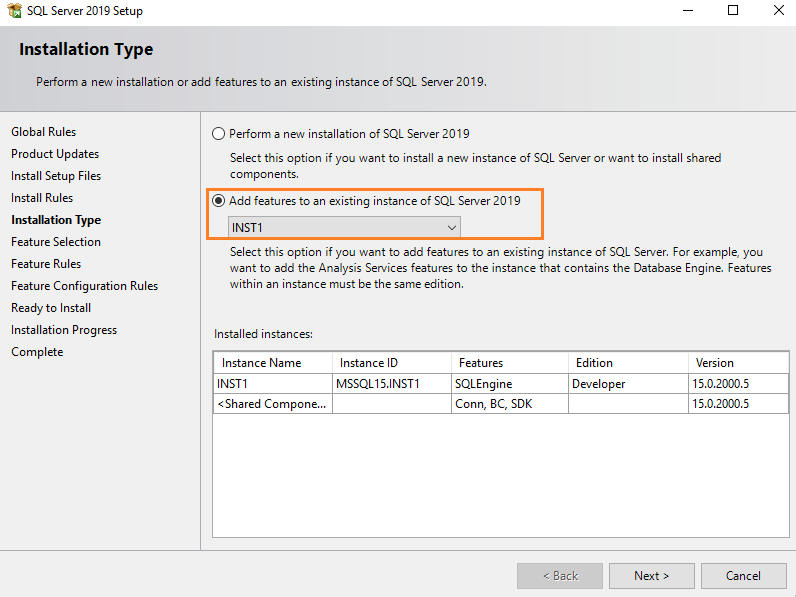796x597 pixels.
Task: Close the SQL Server 2019 Setup window
Action: [778, 11]
